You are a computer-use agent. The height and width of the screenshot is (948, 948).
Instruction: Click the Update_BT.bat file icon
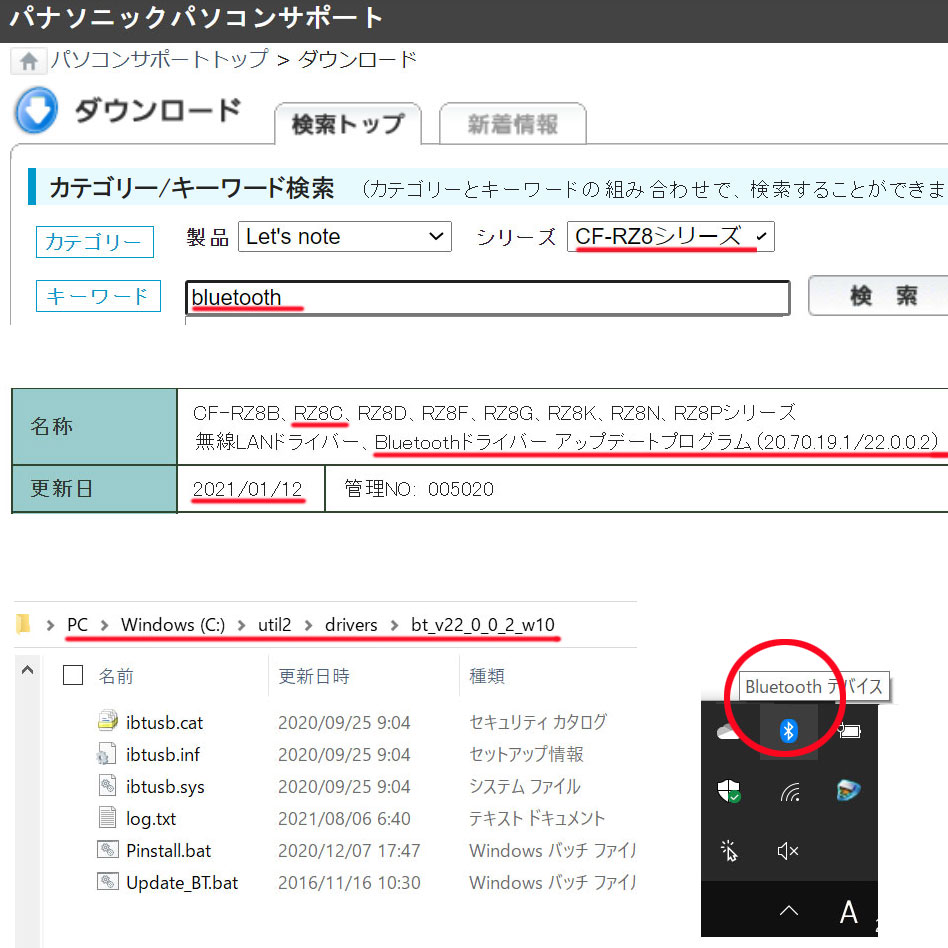(107, 881)
